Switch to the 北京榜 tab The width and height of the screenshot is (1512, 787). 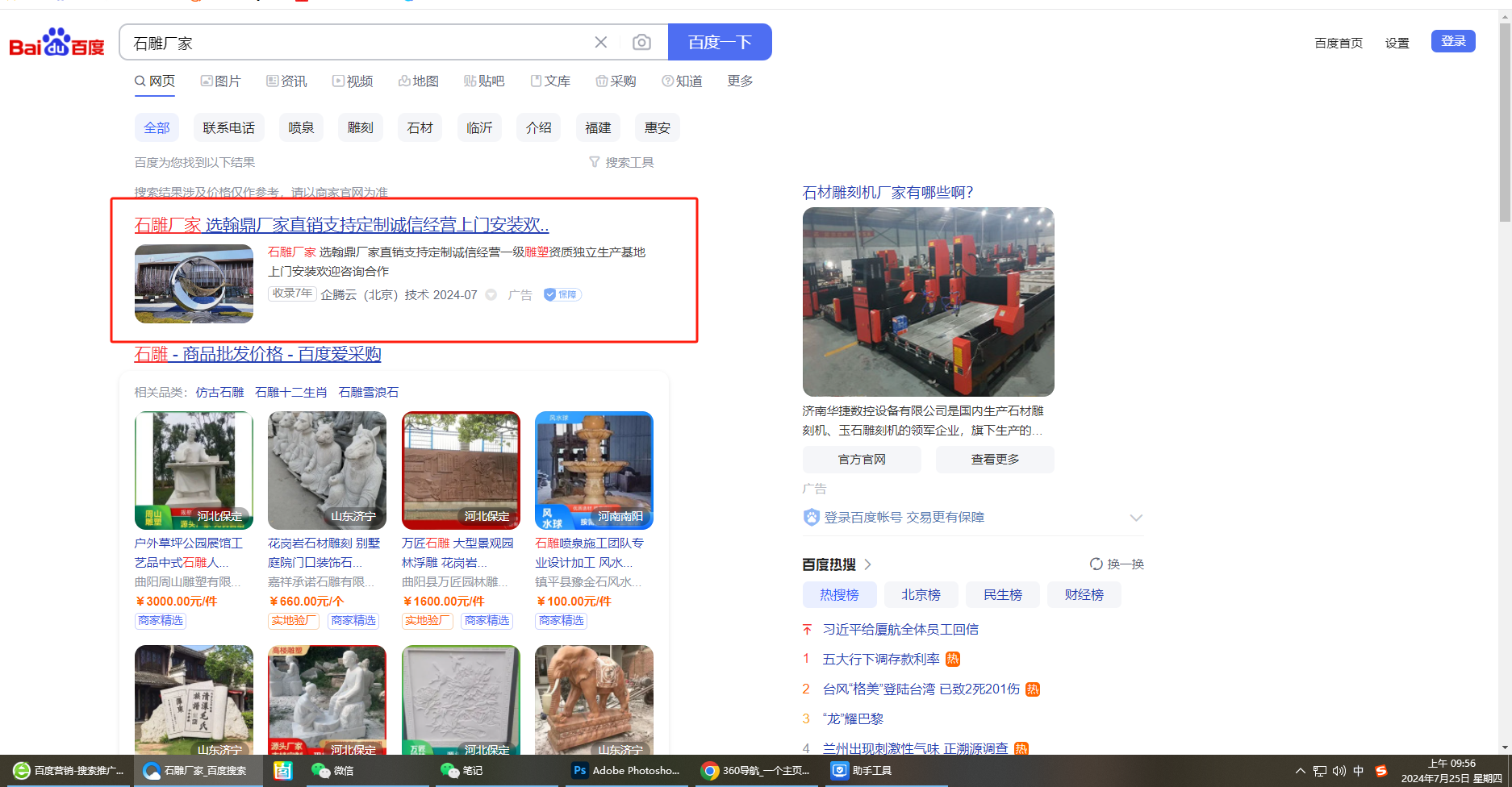pyautogui.click(x=921, y=595)
